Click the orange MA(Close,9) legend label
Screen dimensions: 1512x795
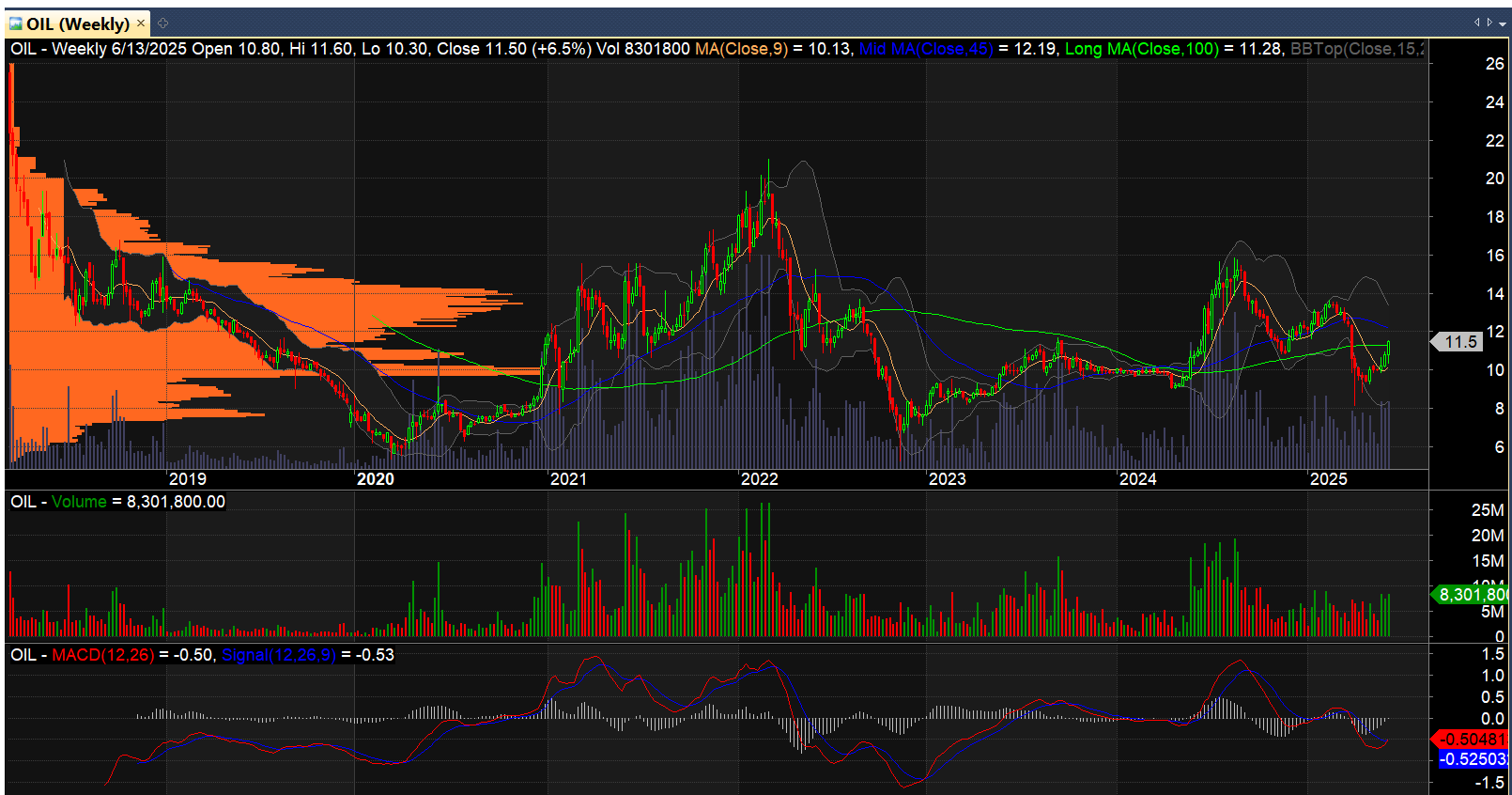pos(741,49)
